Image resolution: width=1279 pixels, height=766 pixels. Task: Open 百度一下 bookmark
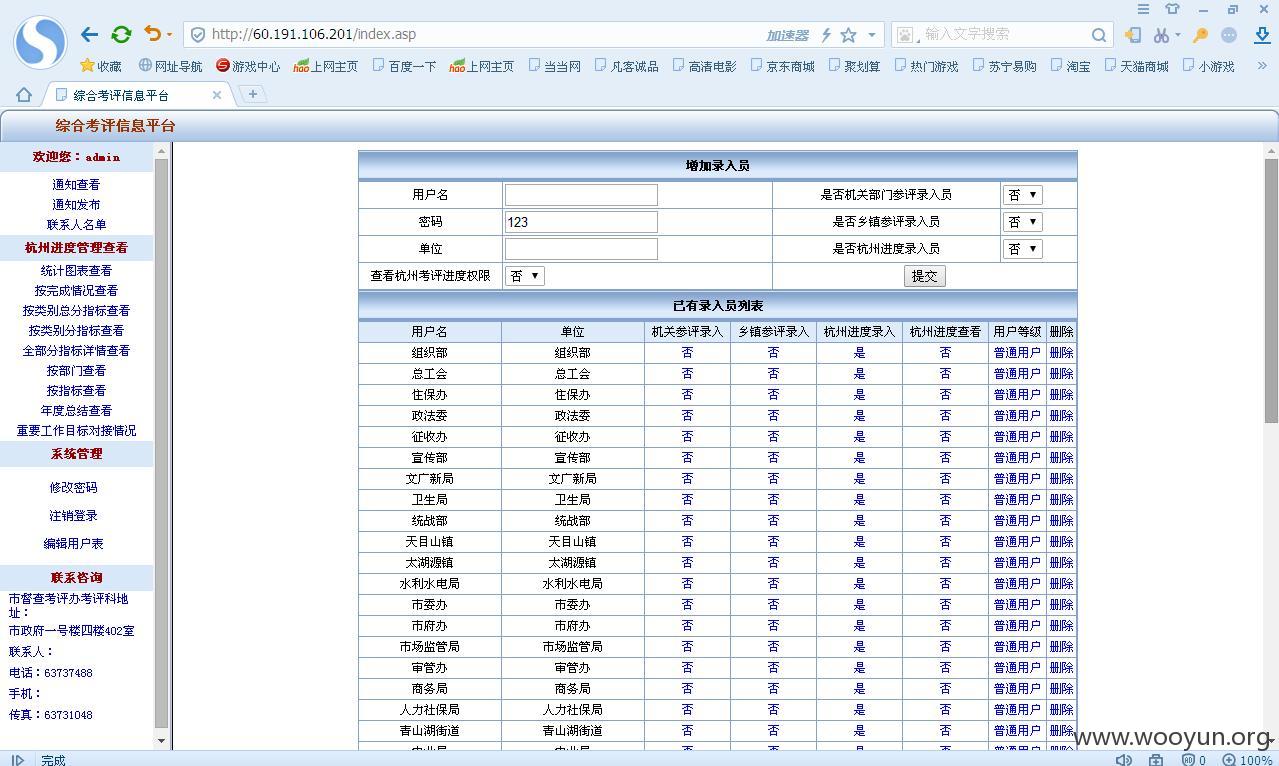tap(404, 66)
